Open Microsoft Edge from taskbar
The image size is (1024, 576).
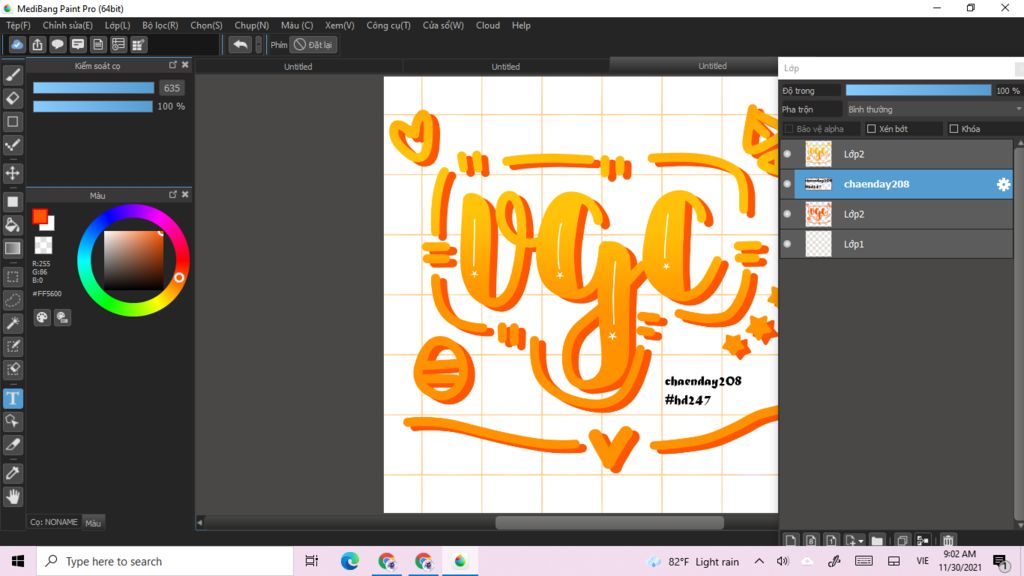pos(350,561)
